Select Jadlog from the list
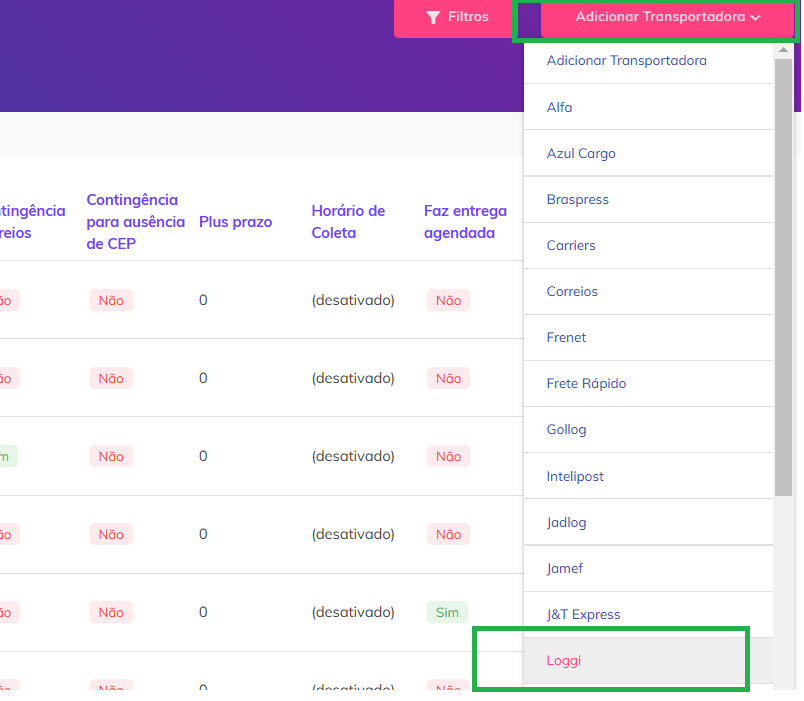Image resolution: width=804 pixels, height=701 pixels. [x=648, y=523]
